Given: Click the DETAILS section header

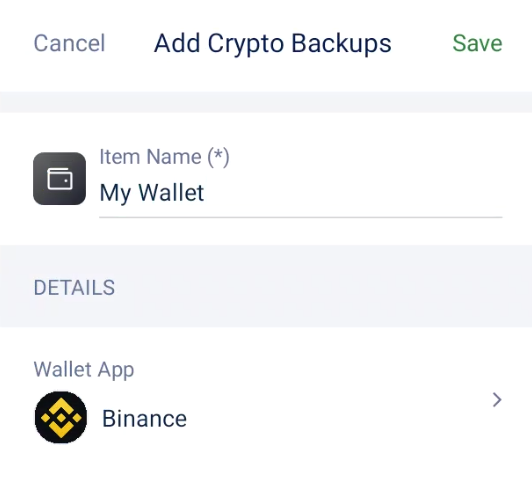Looking at the screenshot, I should pos(74,288).
